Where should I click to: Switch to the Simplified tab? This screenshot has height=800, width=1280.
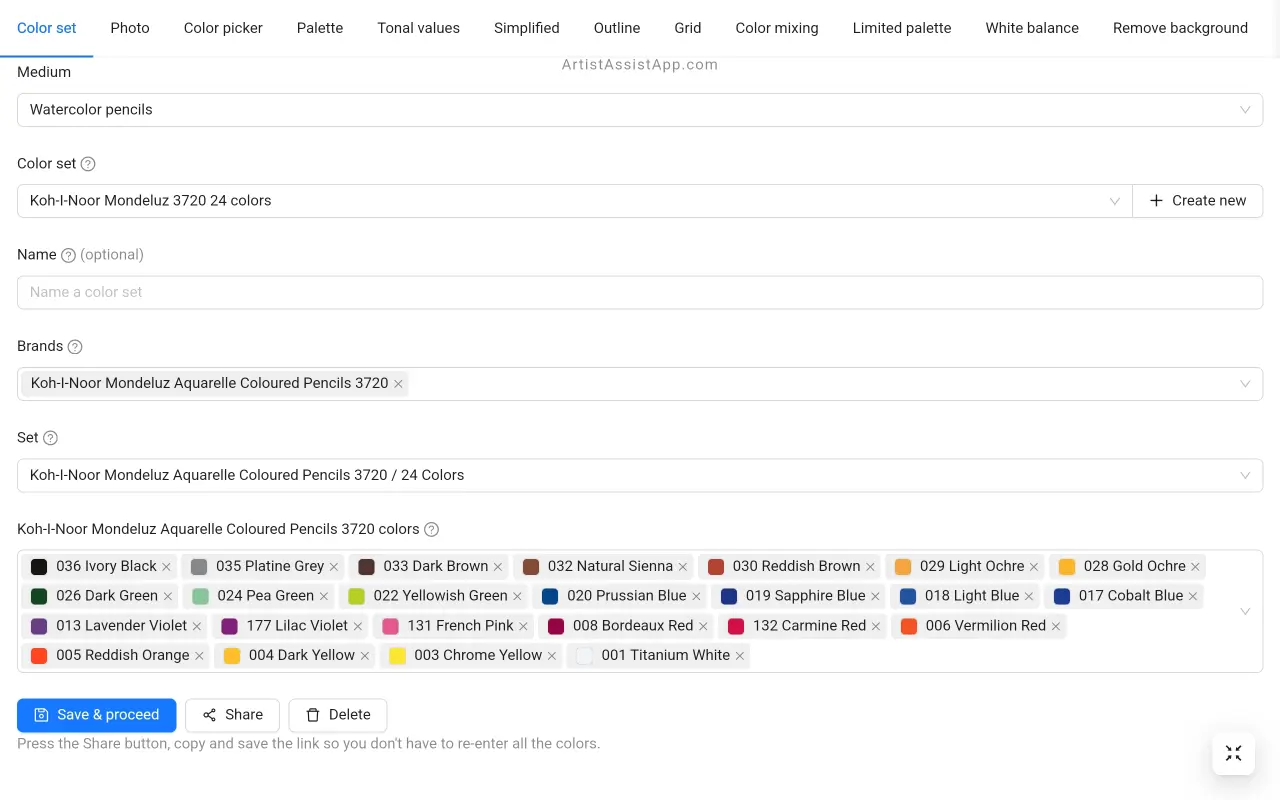[x=527, y=28]
